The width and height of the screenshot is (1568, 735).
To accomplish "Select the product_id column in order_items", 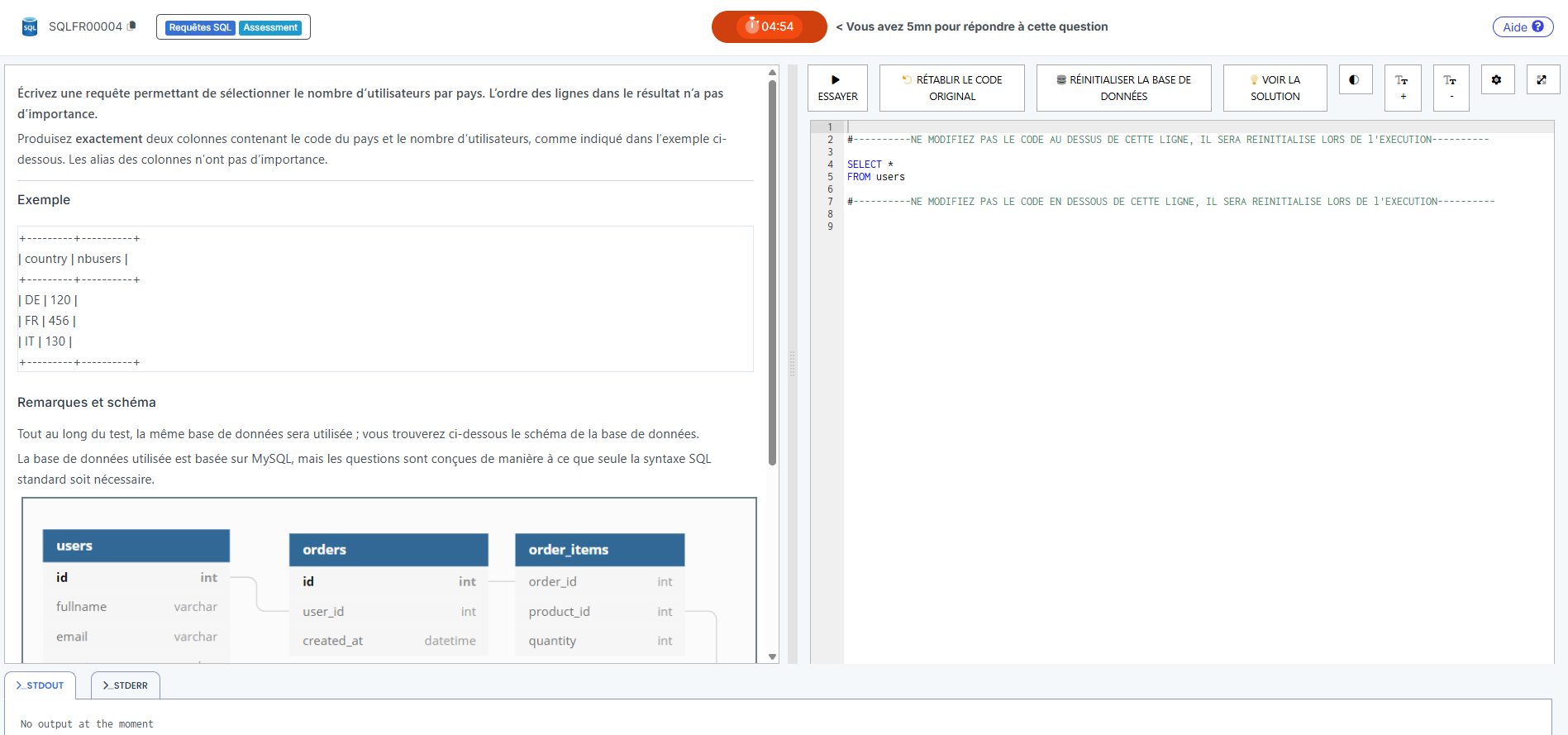I will (x=600, y=612).
